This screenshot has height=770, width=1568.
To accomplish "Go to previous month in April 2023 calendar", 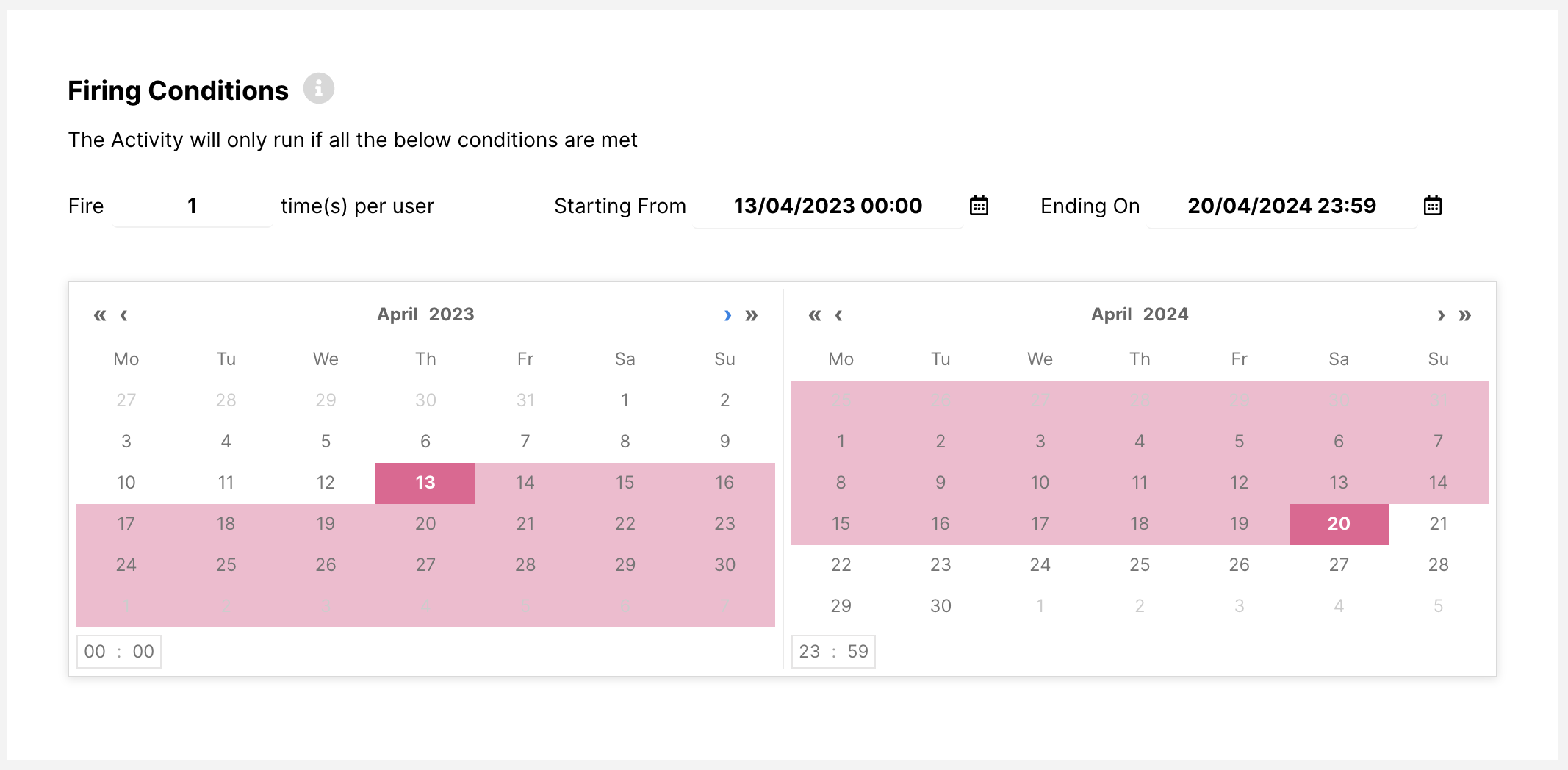I will click(124, 315).
